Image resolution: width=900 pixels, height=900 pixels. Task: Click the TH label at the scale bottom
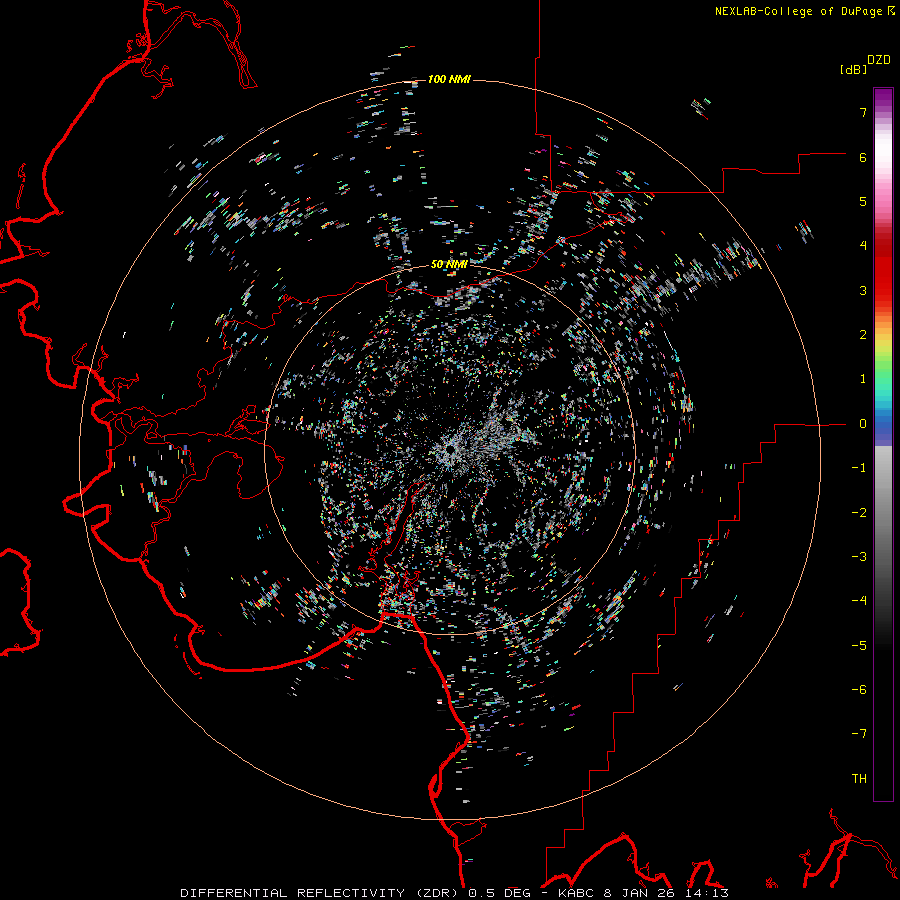point(859,778)
